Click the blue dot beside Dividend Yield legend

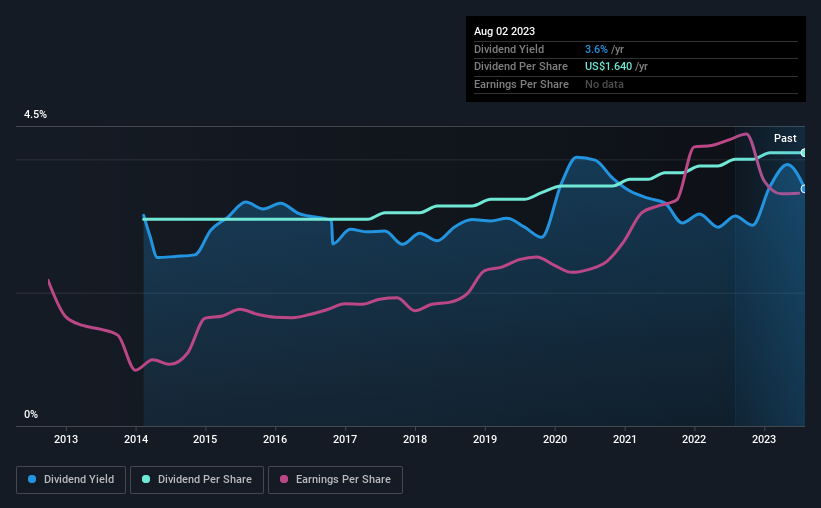click(x=33, y=480)
